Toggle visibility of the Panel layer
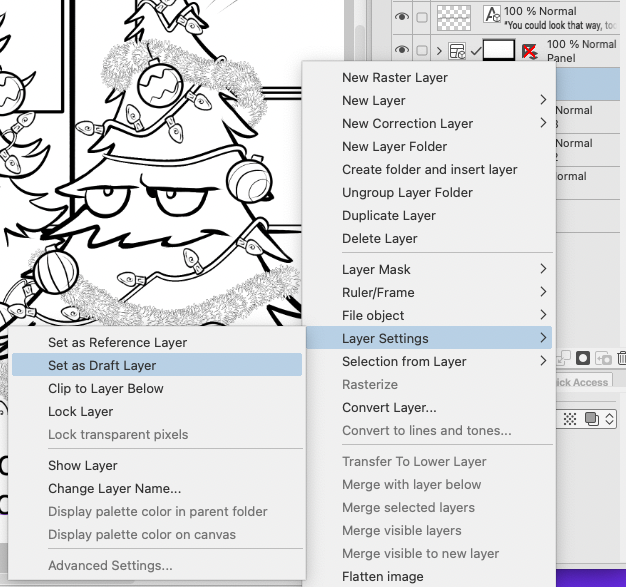626x587 pixels. pos(402,50)
